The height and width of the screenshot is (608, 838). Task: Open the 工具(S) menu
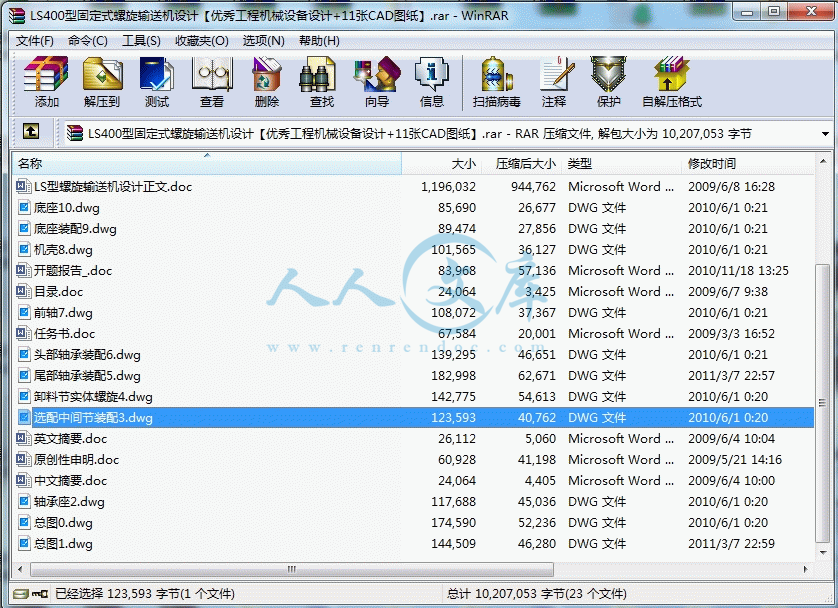tap(142, 41)
